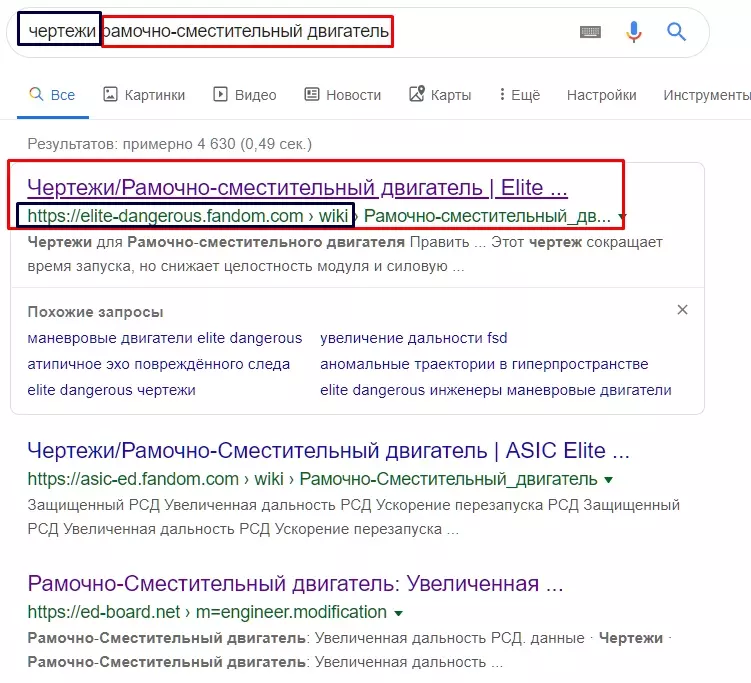Switch to the Картинки tab
The image size is (751, 683).
(x=144, y=95)
